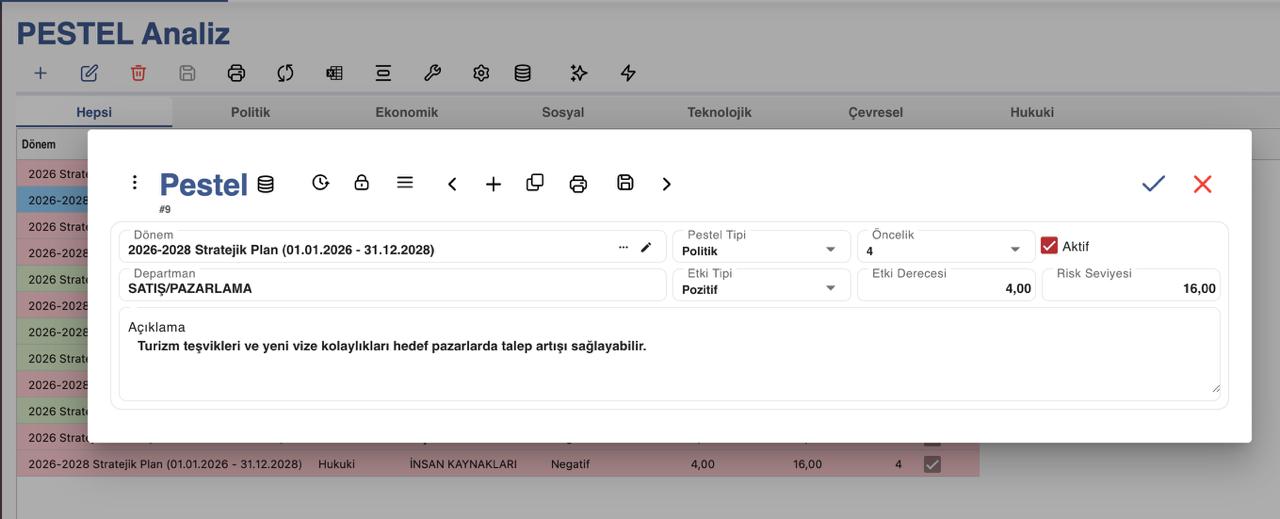
Task: Click the refresh arrows icon in main toolbar
Action: tap(285, 73)
